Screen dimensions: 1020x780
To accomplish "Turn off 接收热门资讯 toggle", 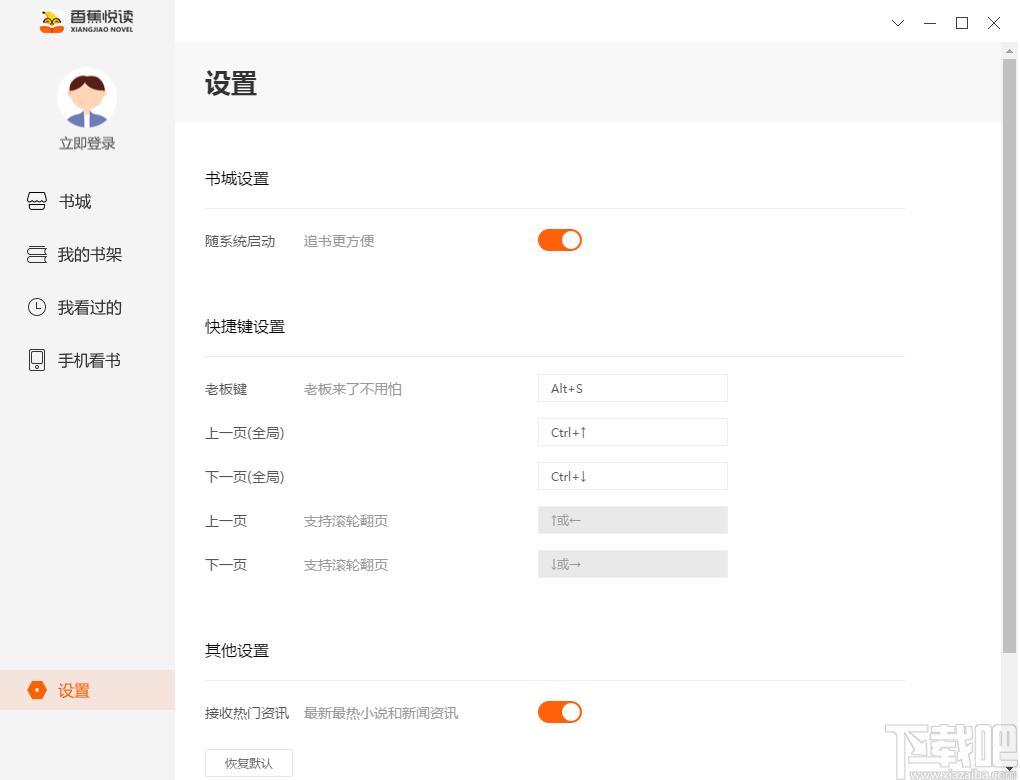I will click(x=559, y=712).
